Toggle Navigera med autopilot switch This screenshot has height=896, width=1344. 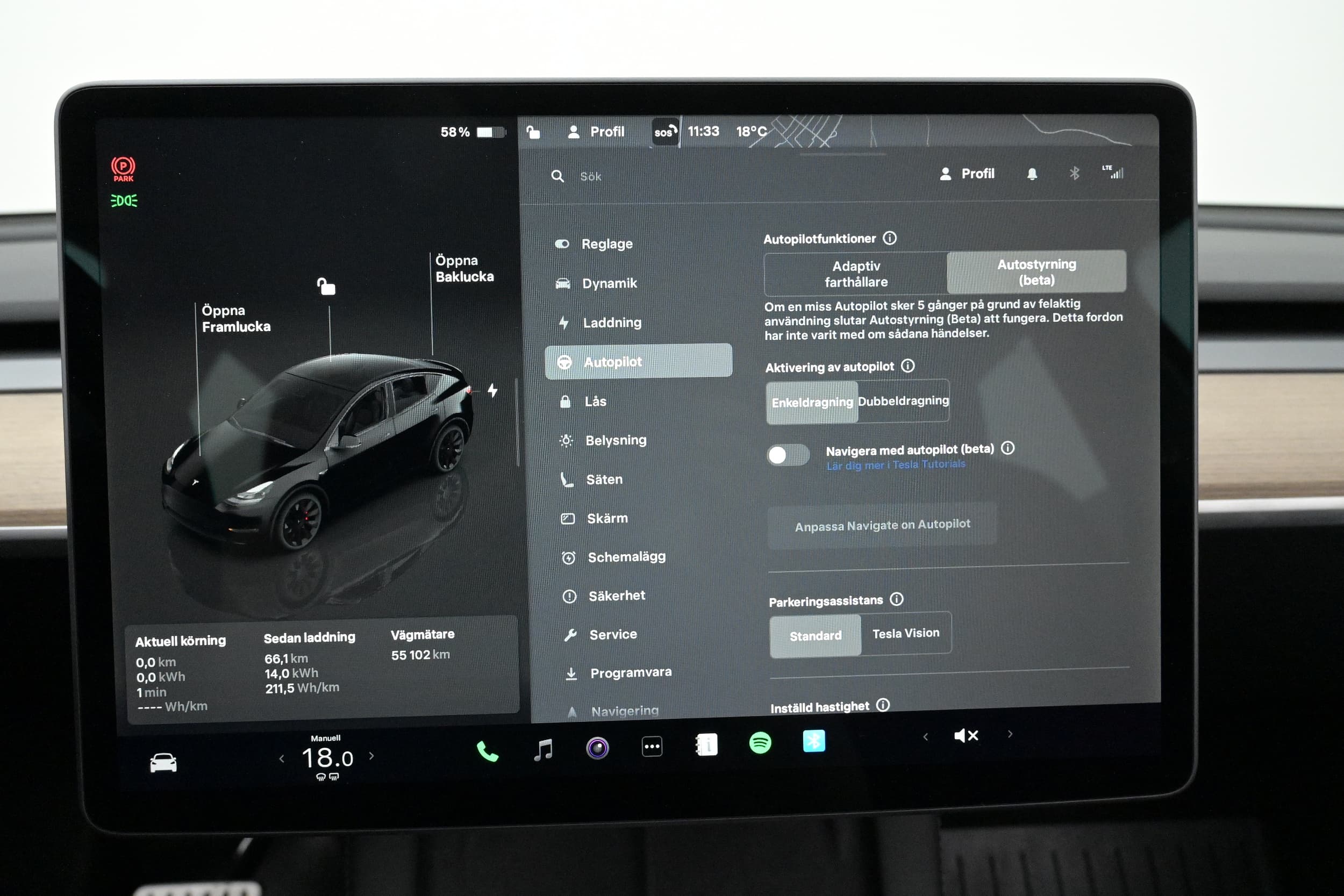tap(788, 455)
